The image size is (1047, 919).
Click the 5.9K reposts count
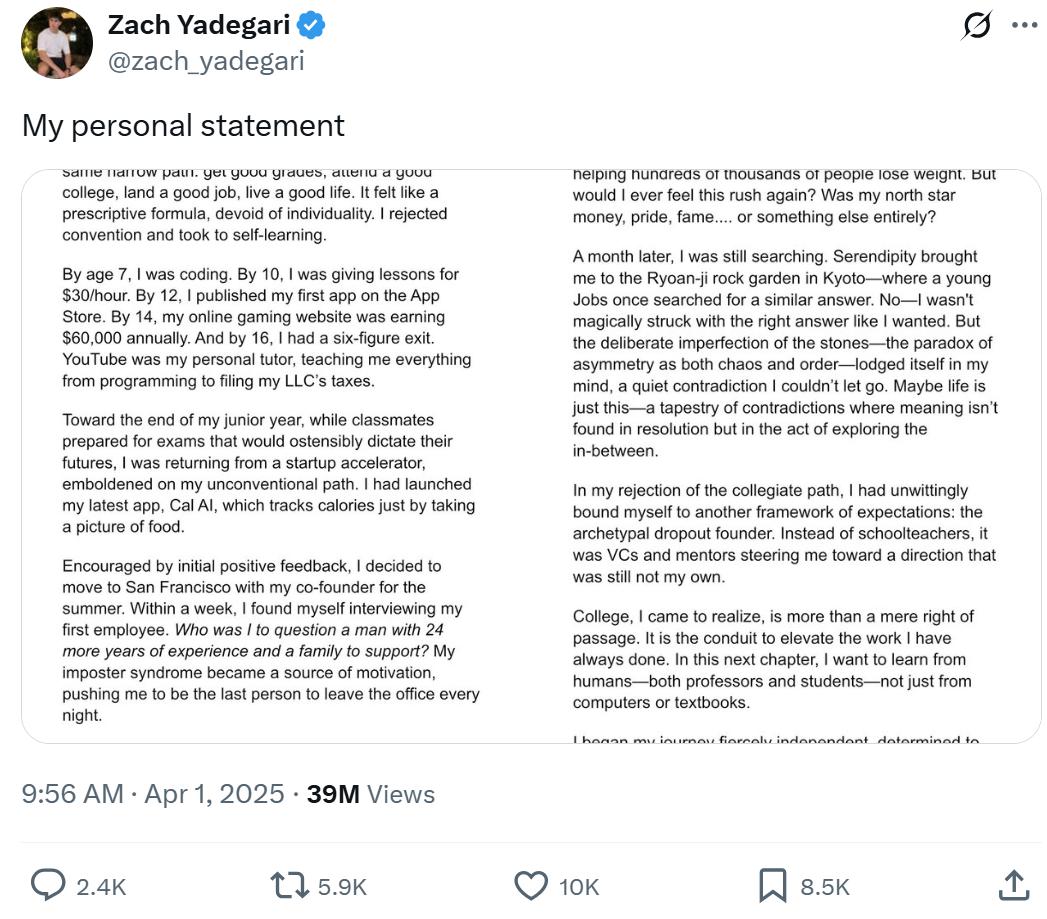point(342,887)
